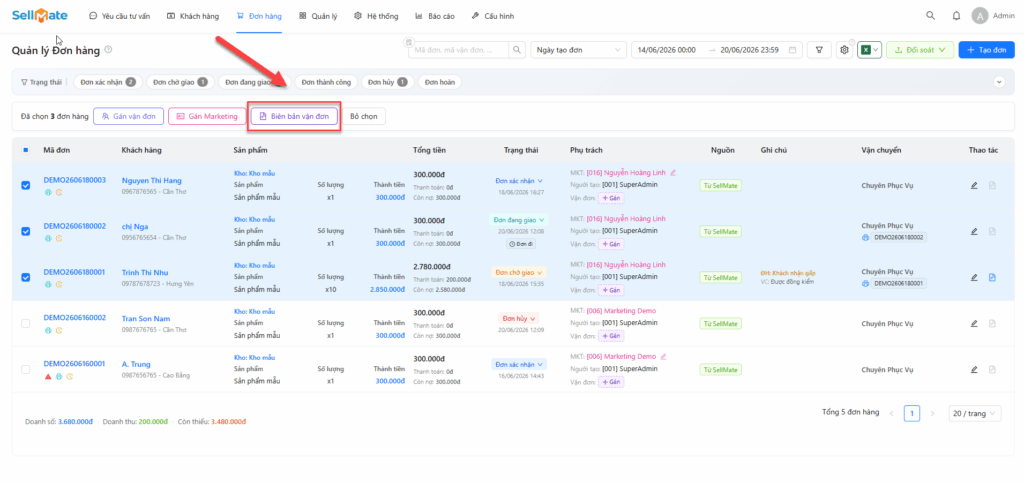Click the search icon beside the order code field
Screen dimensions: 1024x483
click(517, 50)
